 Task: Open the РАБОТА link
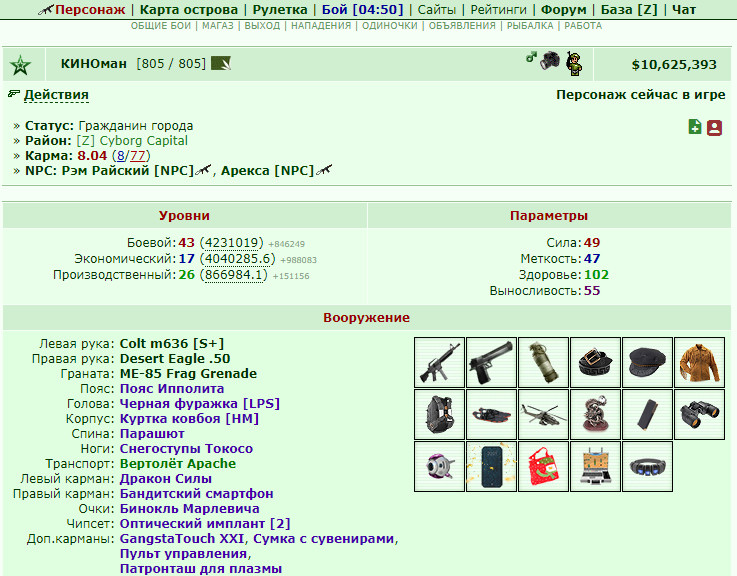pyautogui.click(x=583, y=26)
